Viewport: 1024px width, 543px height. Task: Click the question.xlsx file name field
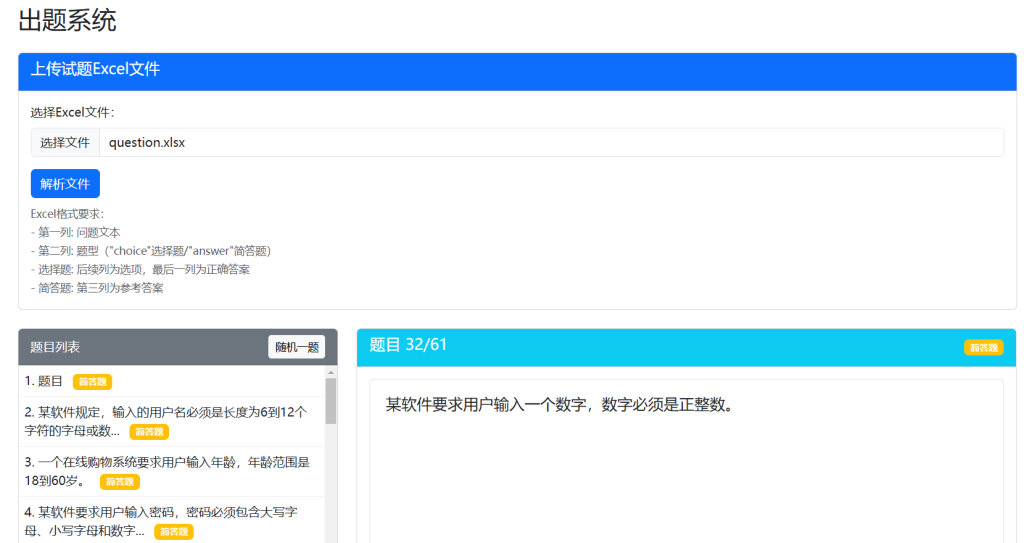coord(550,142)
